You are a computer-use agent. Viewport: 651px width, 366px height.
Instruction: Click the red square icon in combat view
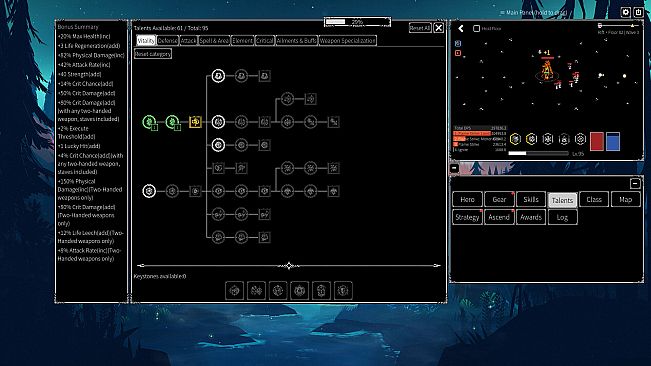(x=458, y=53)
